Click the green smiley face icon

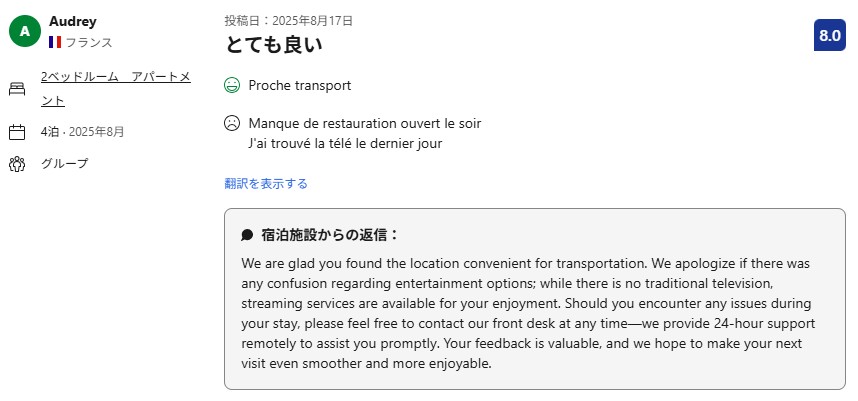(x=232, y=86)
